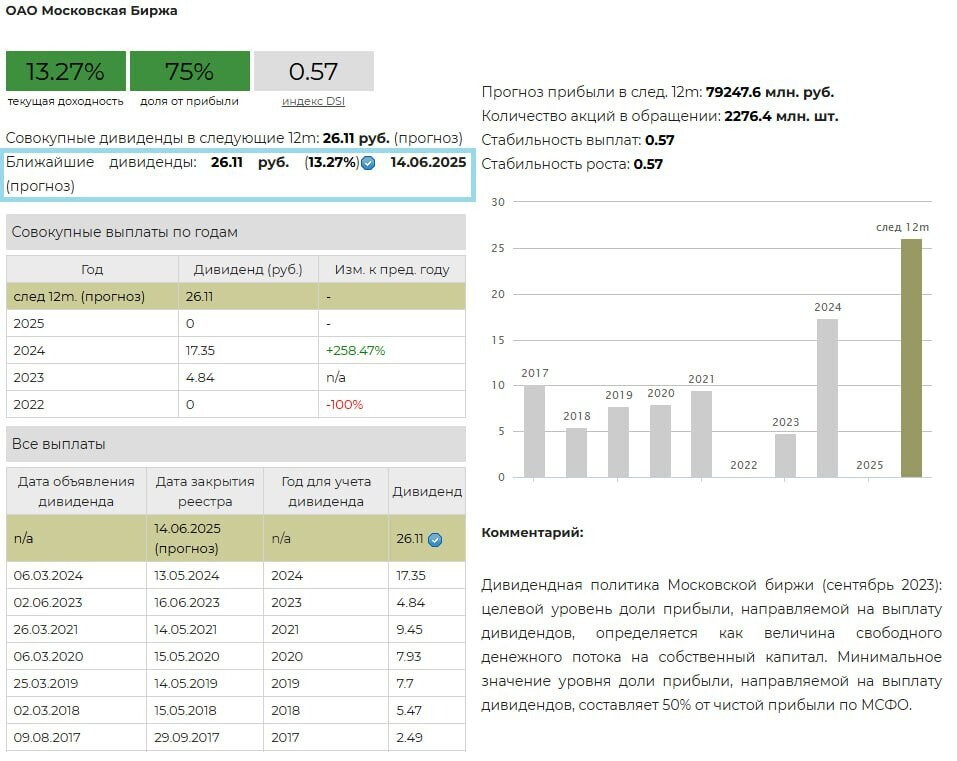Open the индекс DSI link
Viewport: 957px width, 761px height.
[313, 101]
